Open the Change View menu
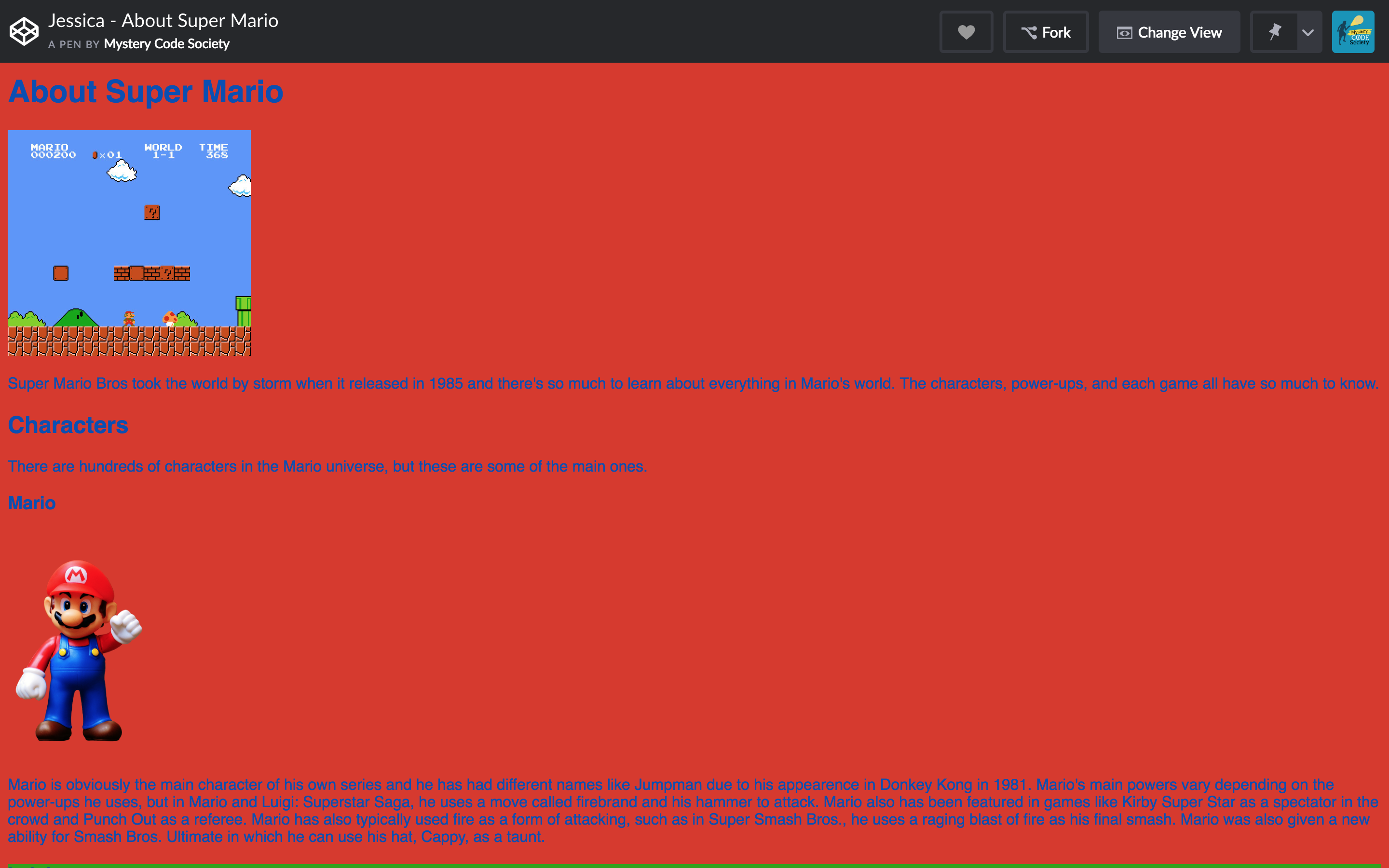The width and height of the screenshot is (1389, 868). (x=1169, y=32)
